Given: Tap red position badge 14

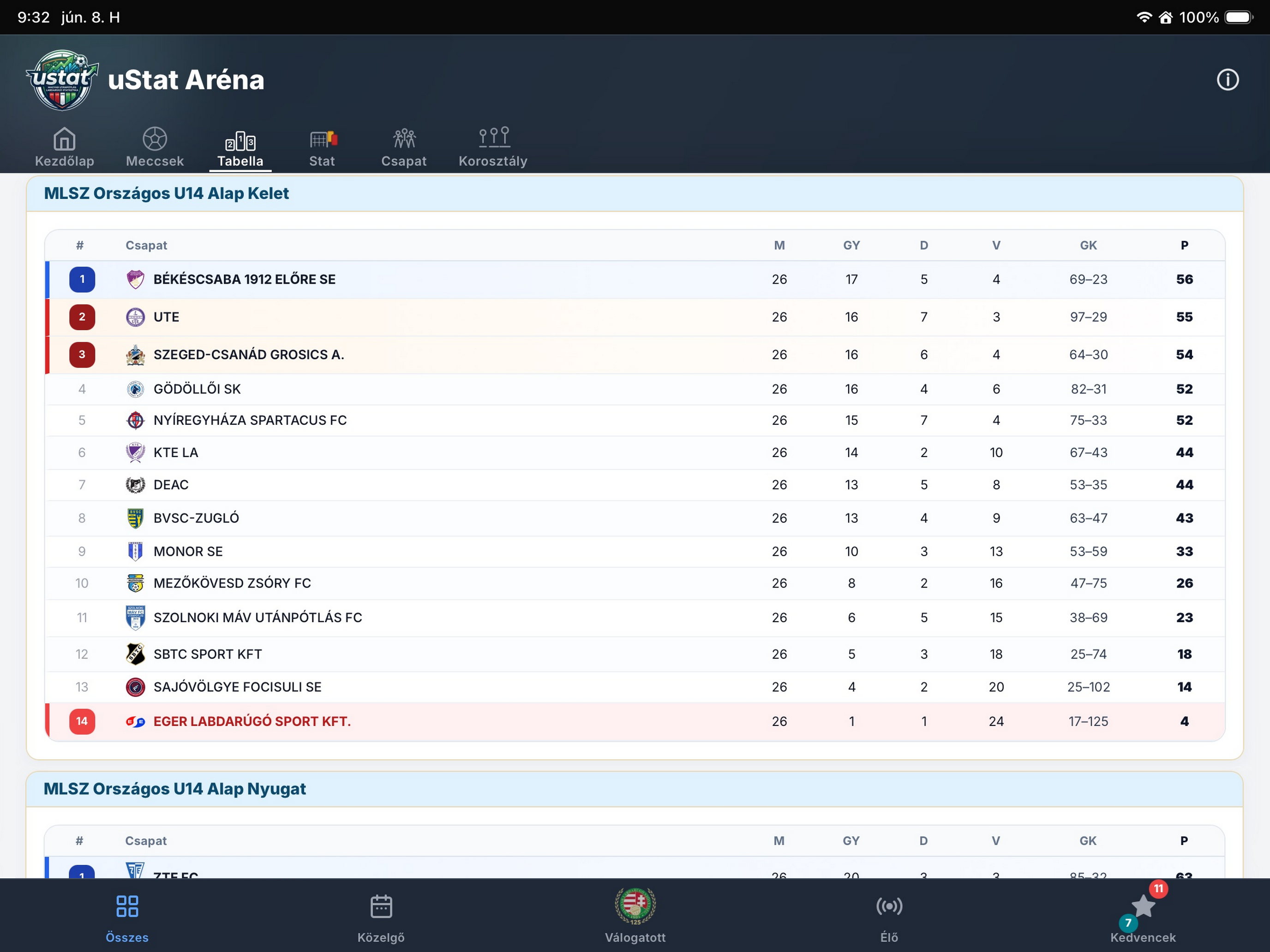Looking at the screenshot, I should (x=82, y=721).
